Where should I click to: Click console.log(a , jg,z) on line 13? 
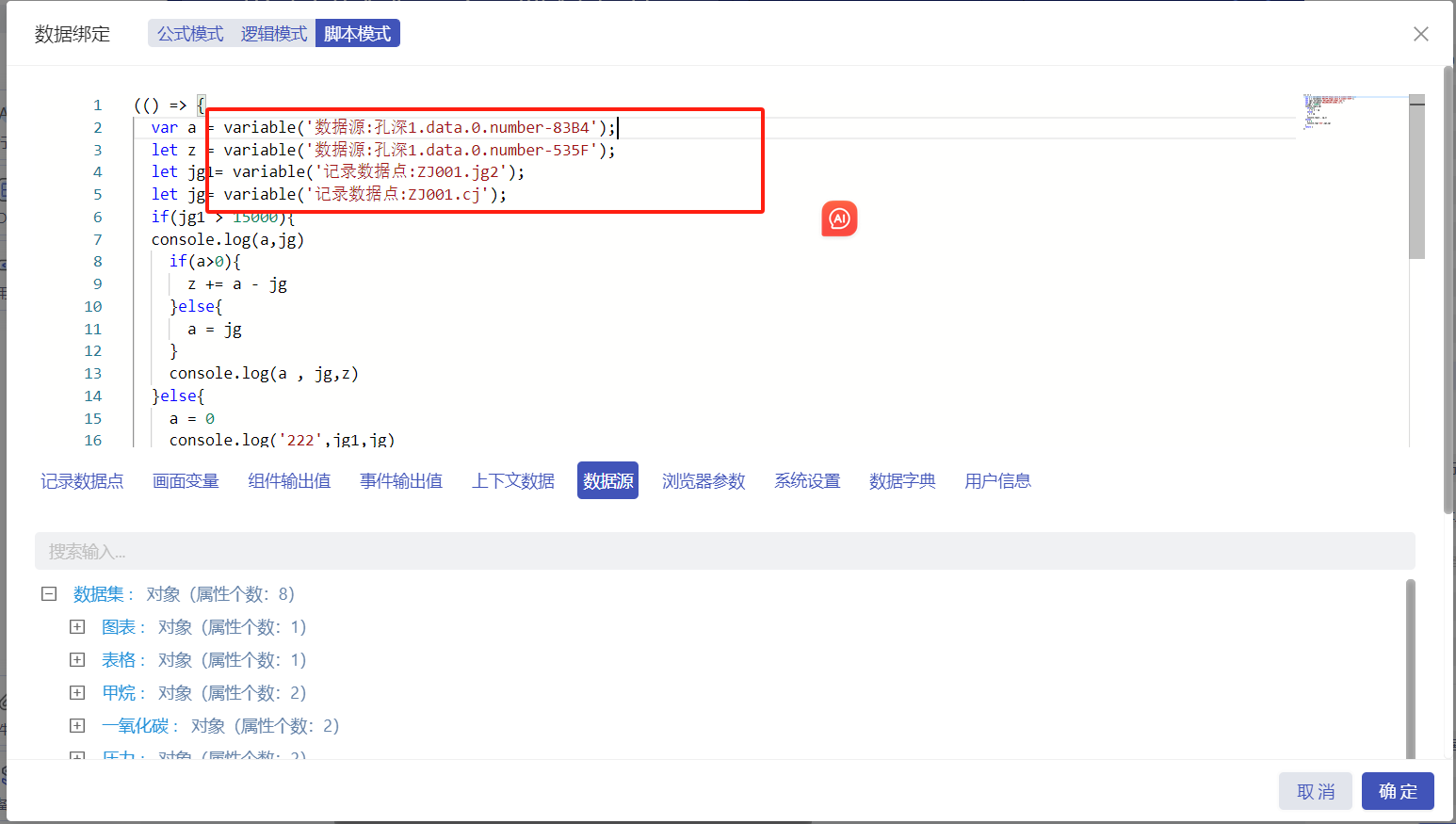[x=264, y=374]
